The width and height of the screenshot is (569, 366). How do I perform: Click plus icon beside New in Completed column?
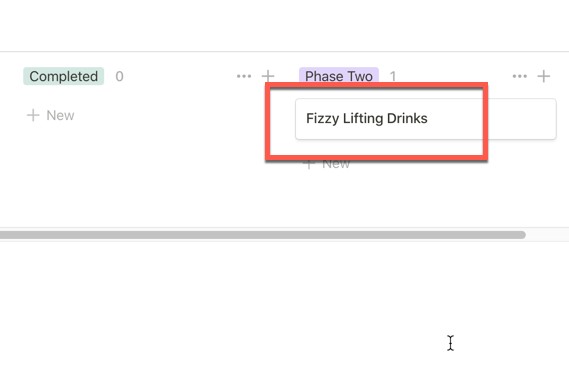tap(33, 115)
